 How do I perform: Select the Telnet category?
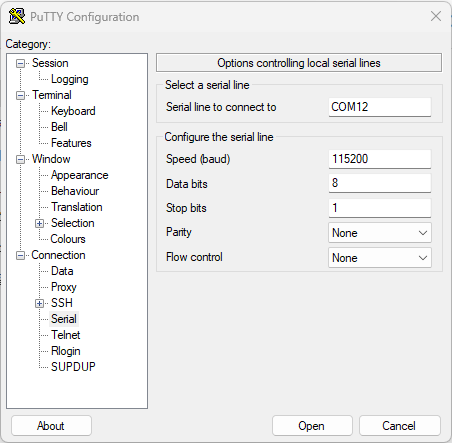tap(66, 335)
